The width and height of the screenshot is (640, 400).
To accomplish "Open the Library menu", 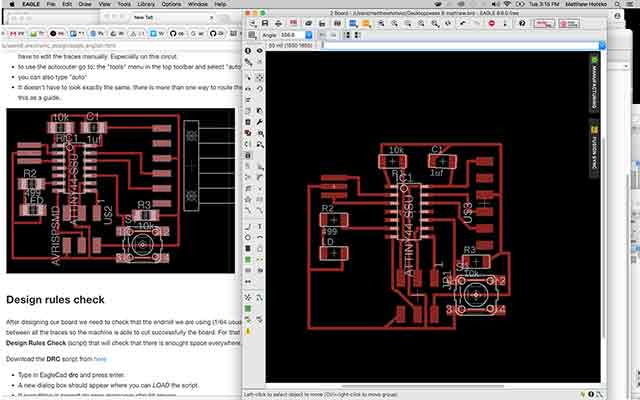I will click(x=146, y=4).
